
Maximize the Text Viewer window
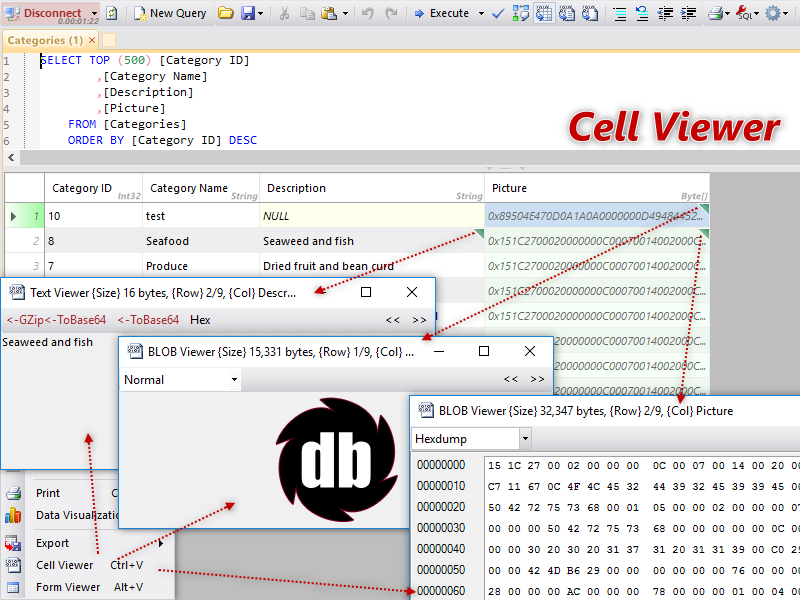[366, 292]
